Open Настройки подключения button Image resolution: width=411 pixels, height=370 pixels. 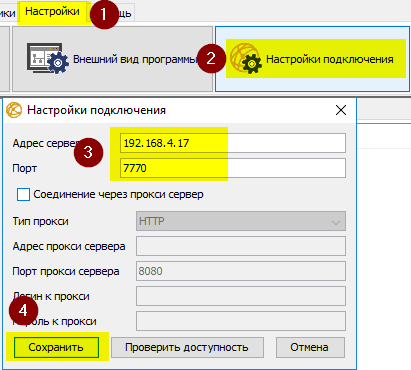312,59
